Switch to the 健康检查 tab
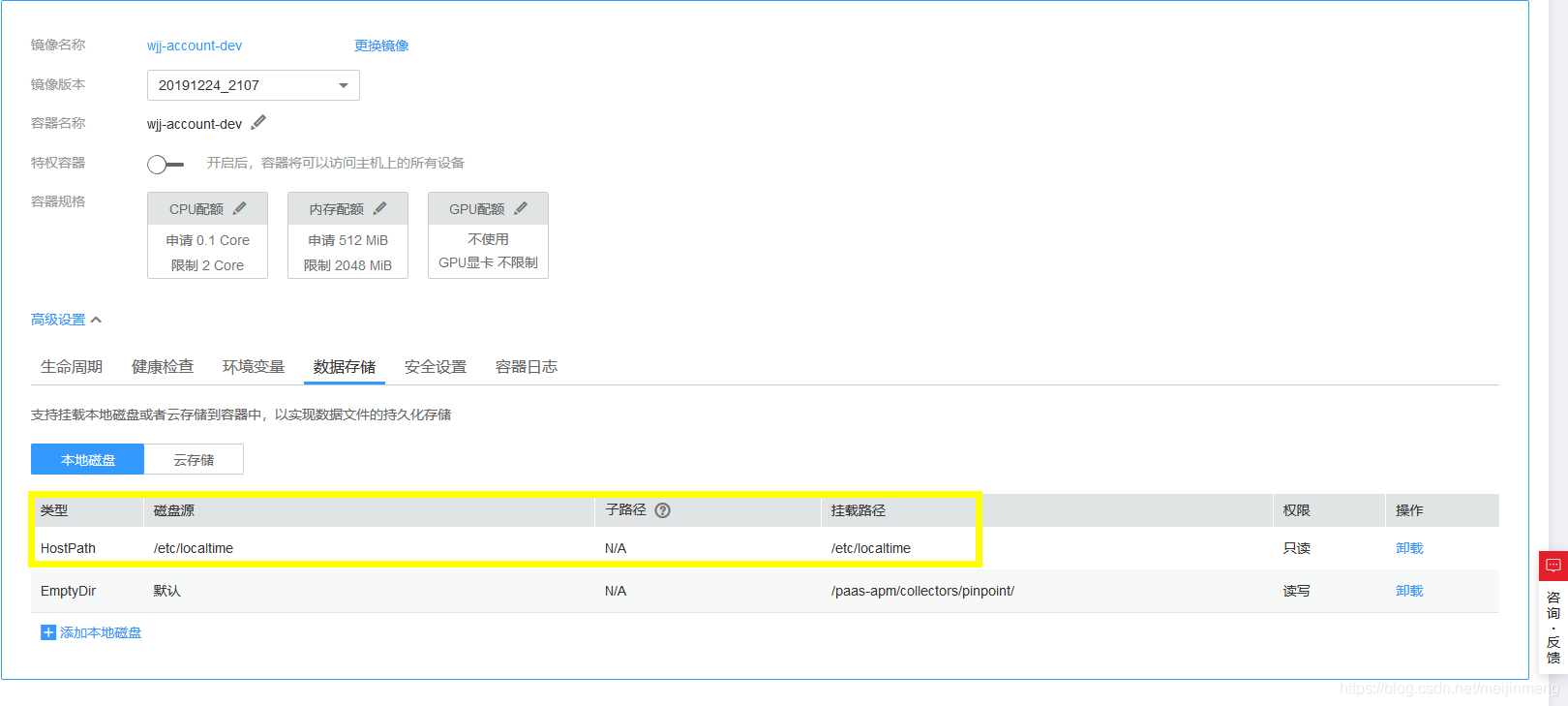Viewport: 1568px width, 706px height. pos(163,367)
